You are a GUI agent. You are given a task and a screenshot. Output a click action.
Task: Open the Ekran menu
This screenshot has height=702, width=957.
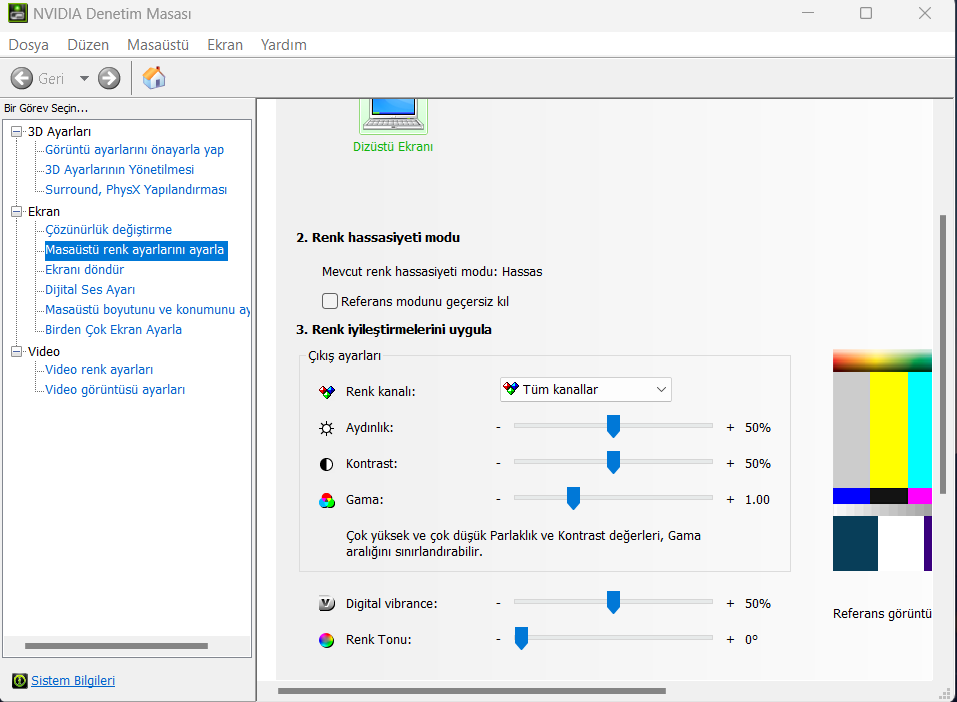pyautogui.click(x=225, y=45)
